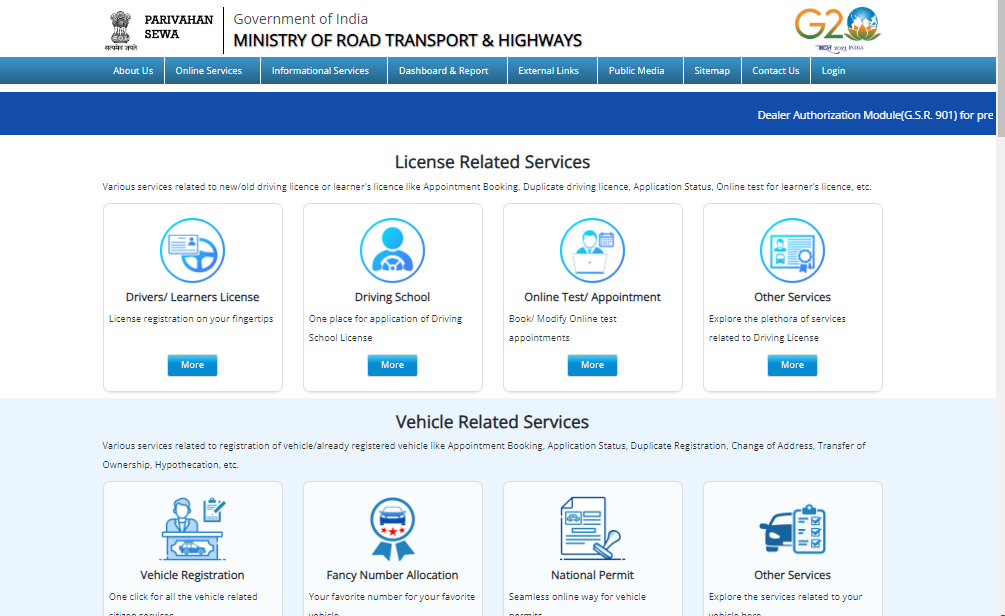Click the National Permit card heading
The height and width of the screenshot is (616, 1005).
coord(592,575)
